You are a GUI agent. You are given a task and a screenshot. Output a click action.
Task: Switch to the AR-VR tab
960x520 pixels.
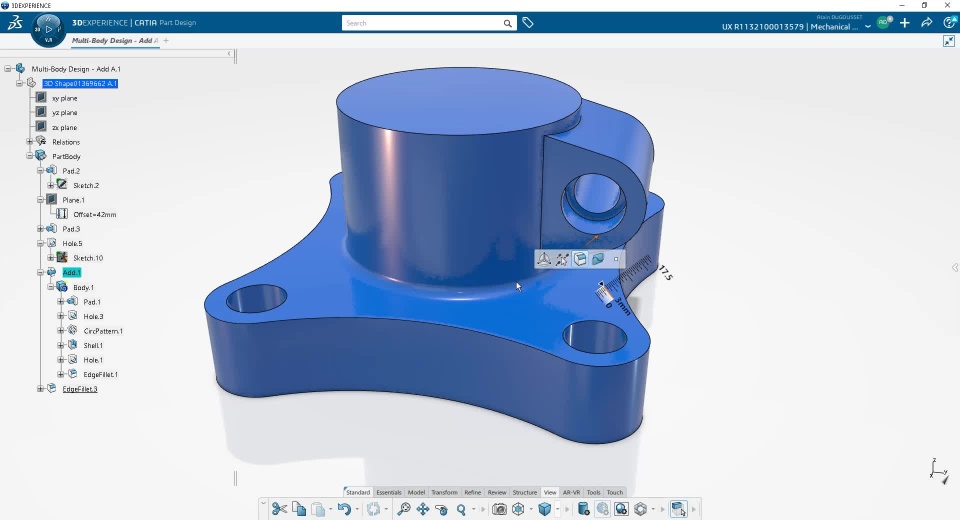click(x=571, y=492)
